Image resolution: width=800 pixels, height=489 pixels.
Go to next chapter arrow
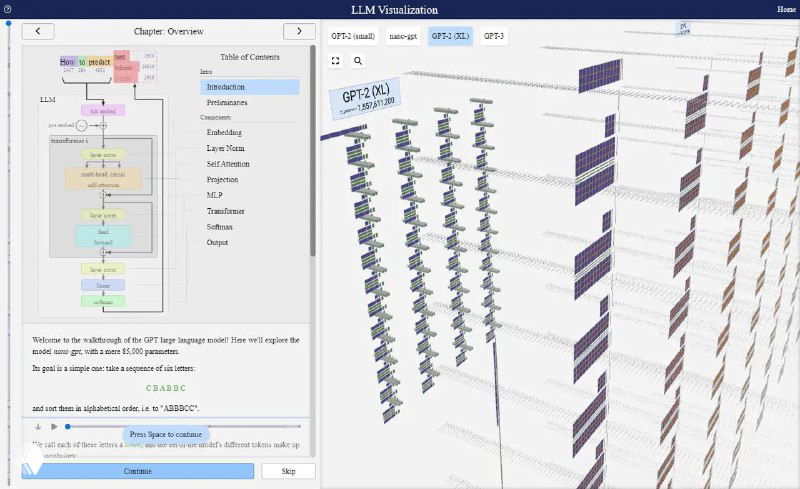[x=299, y=31]
